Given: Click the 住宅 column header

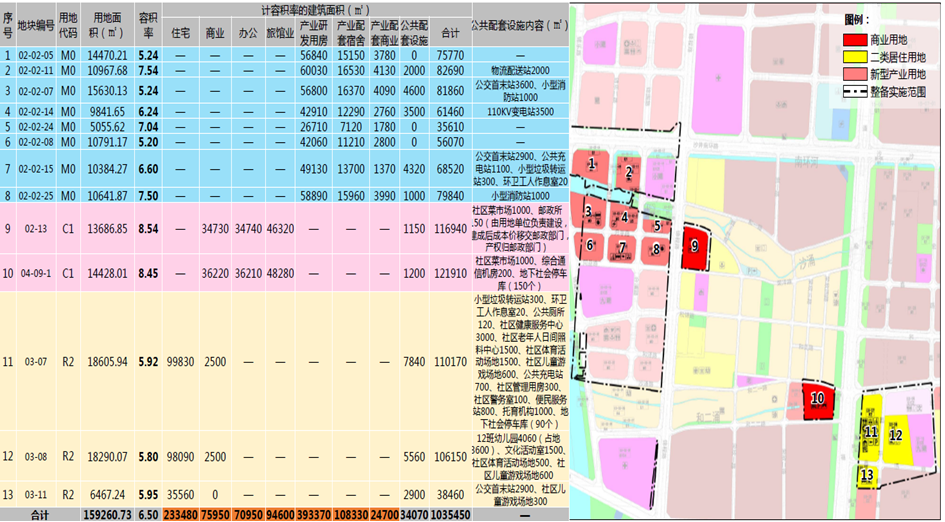Looking at the screenshot, I should (181, 33).
